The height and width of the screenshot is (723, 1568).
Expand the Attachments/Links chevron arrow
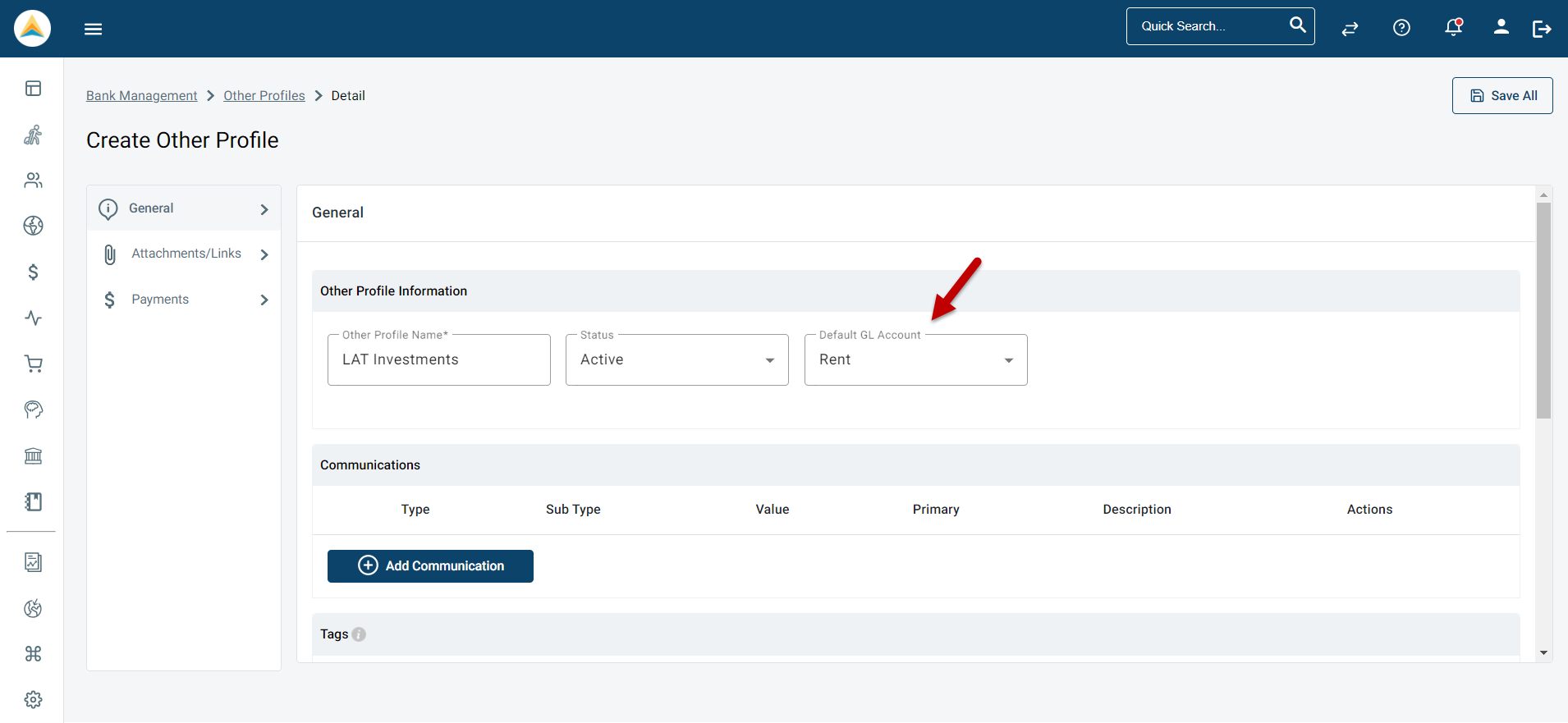point(264,254)
